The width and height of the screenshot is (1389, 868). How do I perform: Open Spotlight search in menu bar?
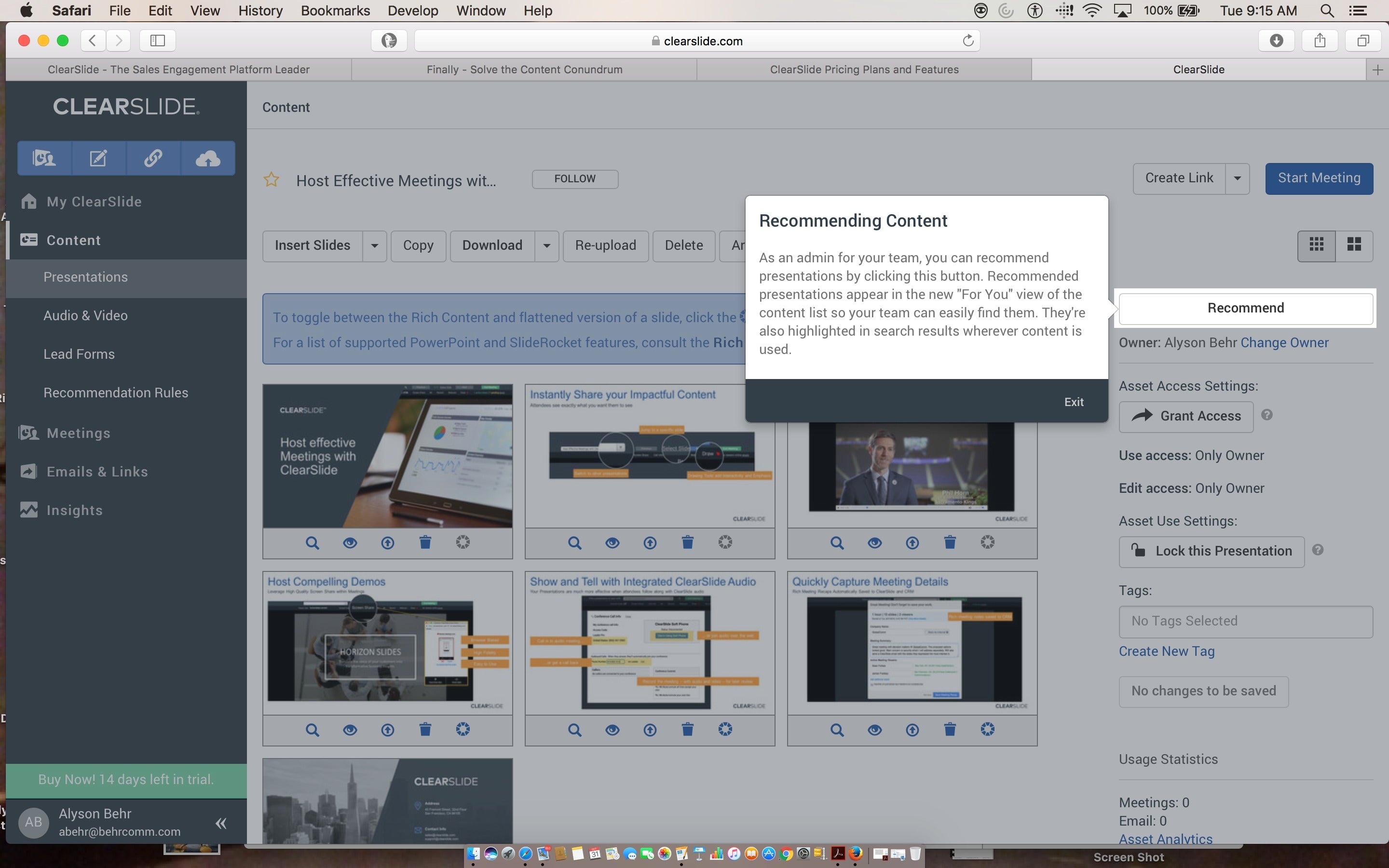(x=1326, y=10)
